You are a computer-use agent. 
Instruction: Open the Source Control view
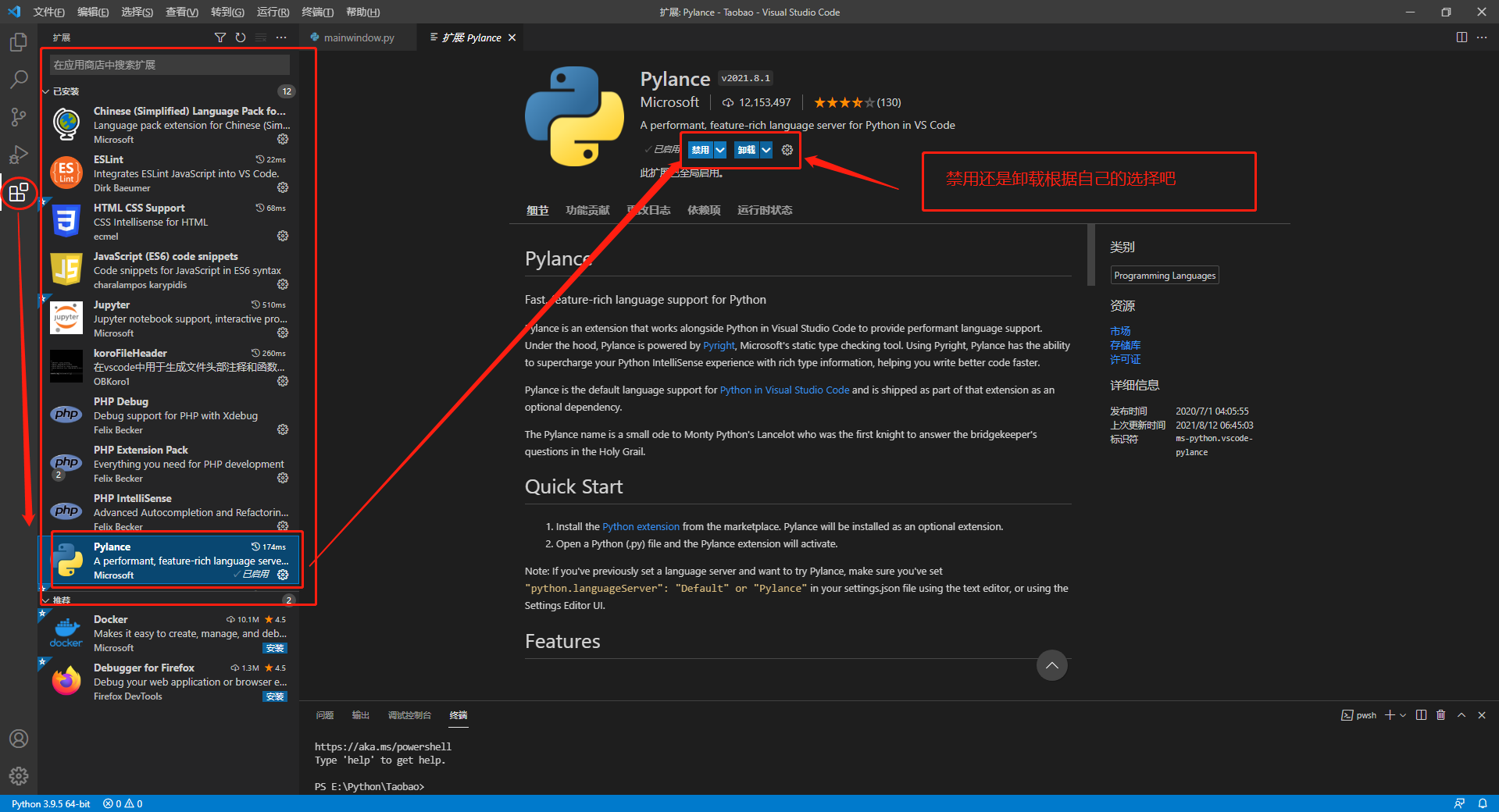coord(19,116)
